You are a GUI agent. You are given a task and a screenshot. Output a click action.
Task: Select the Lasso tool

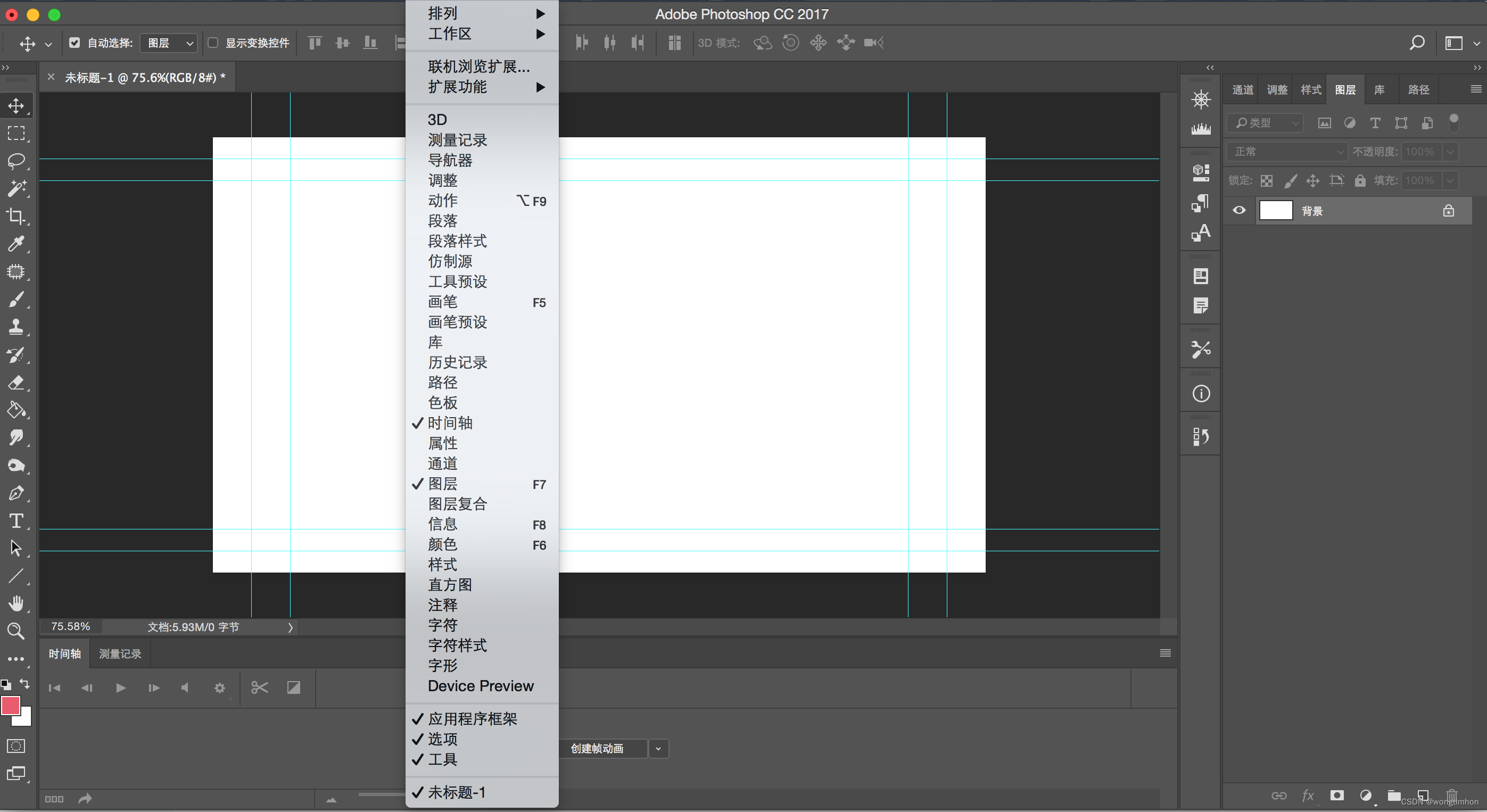point(16,161)
